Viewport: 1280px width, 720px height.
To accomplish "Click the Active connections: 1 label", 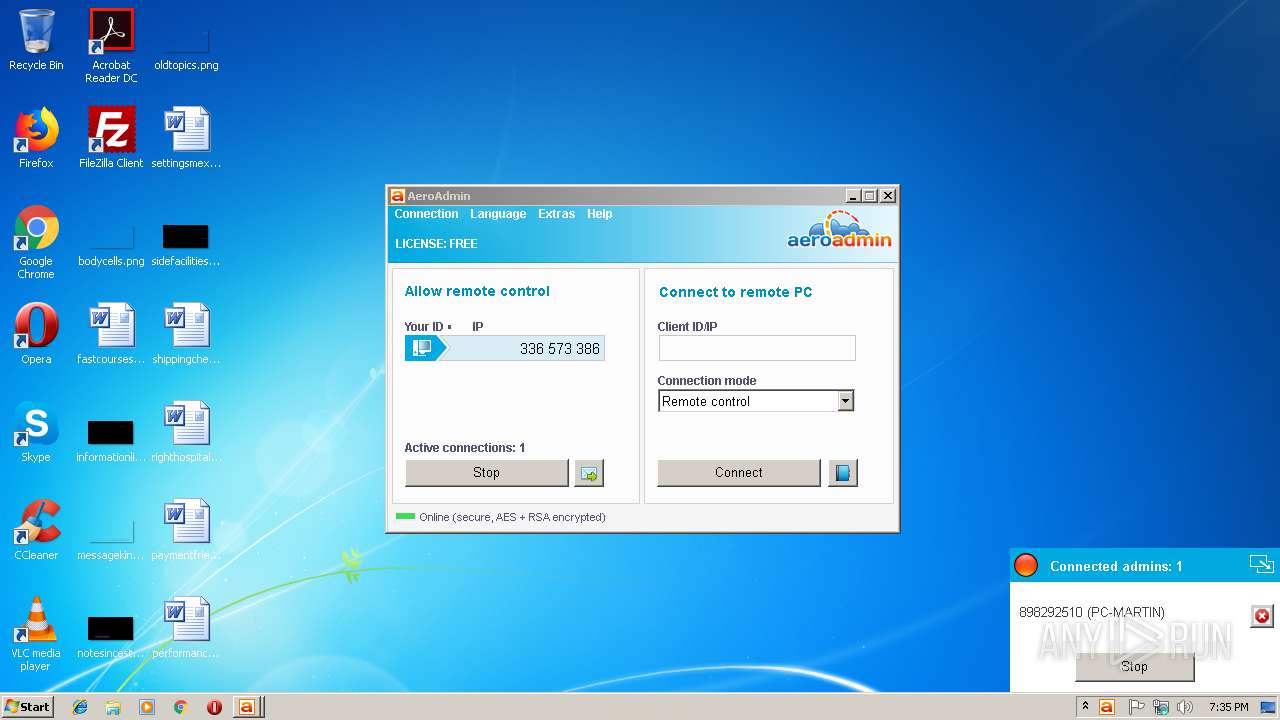I will pos(464,448).
